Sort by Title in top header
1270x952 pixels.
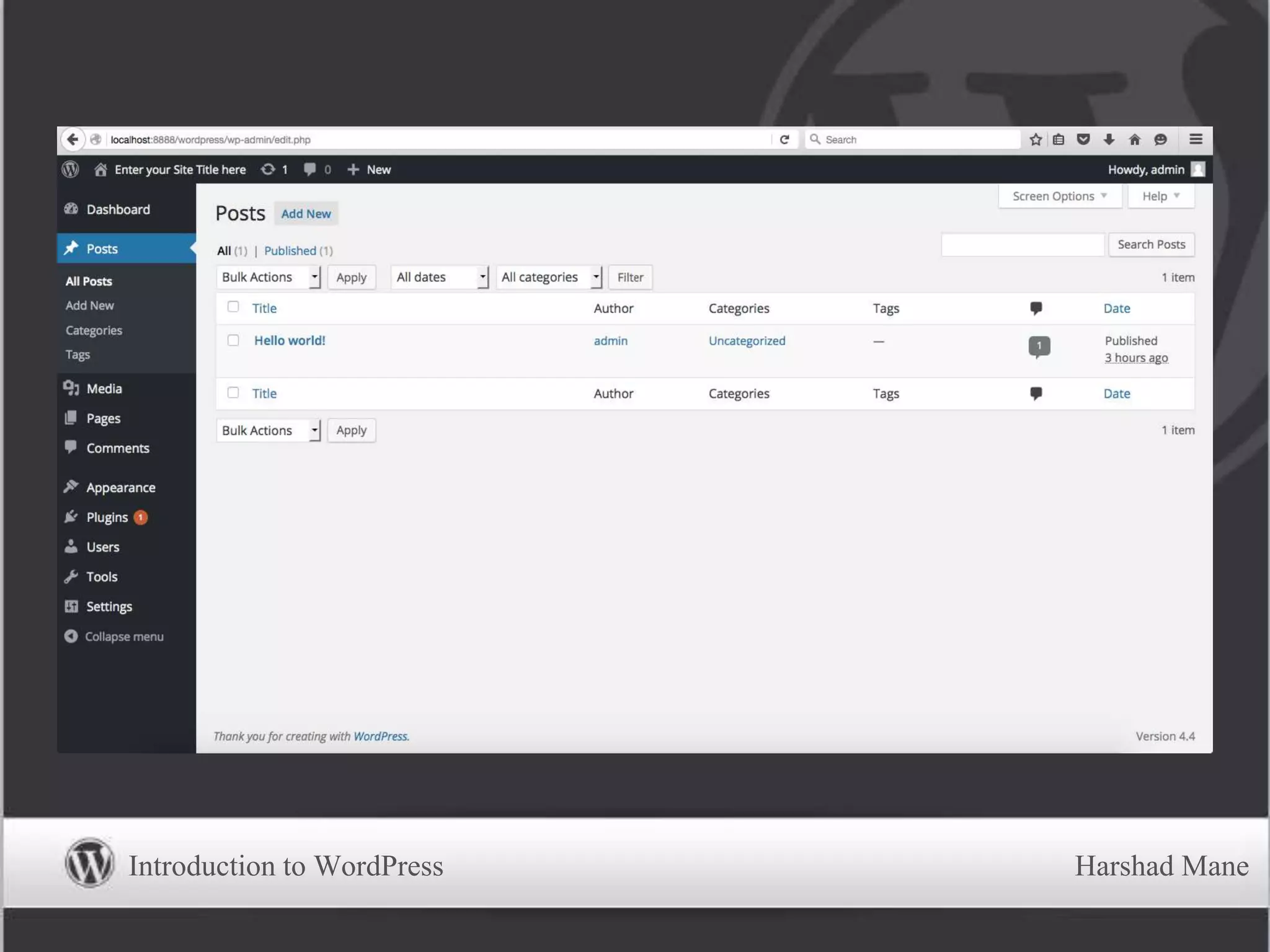[264, 308]
